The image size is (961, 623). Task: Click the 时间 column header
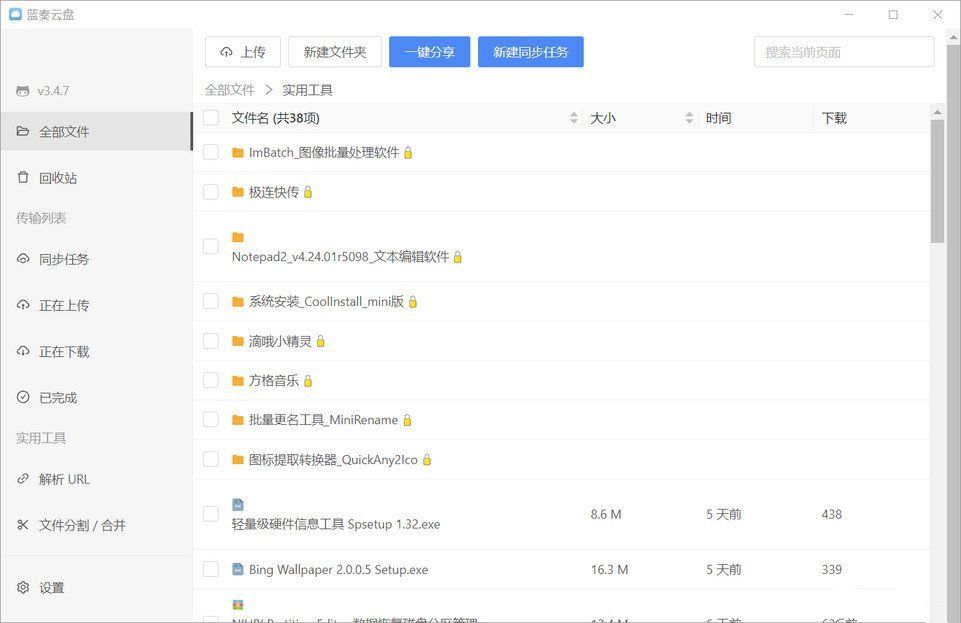(718, 118)
